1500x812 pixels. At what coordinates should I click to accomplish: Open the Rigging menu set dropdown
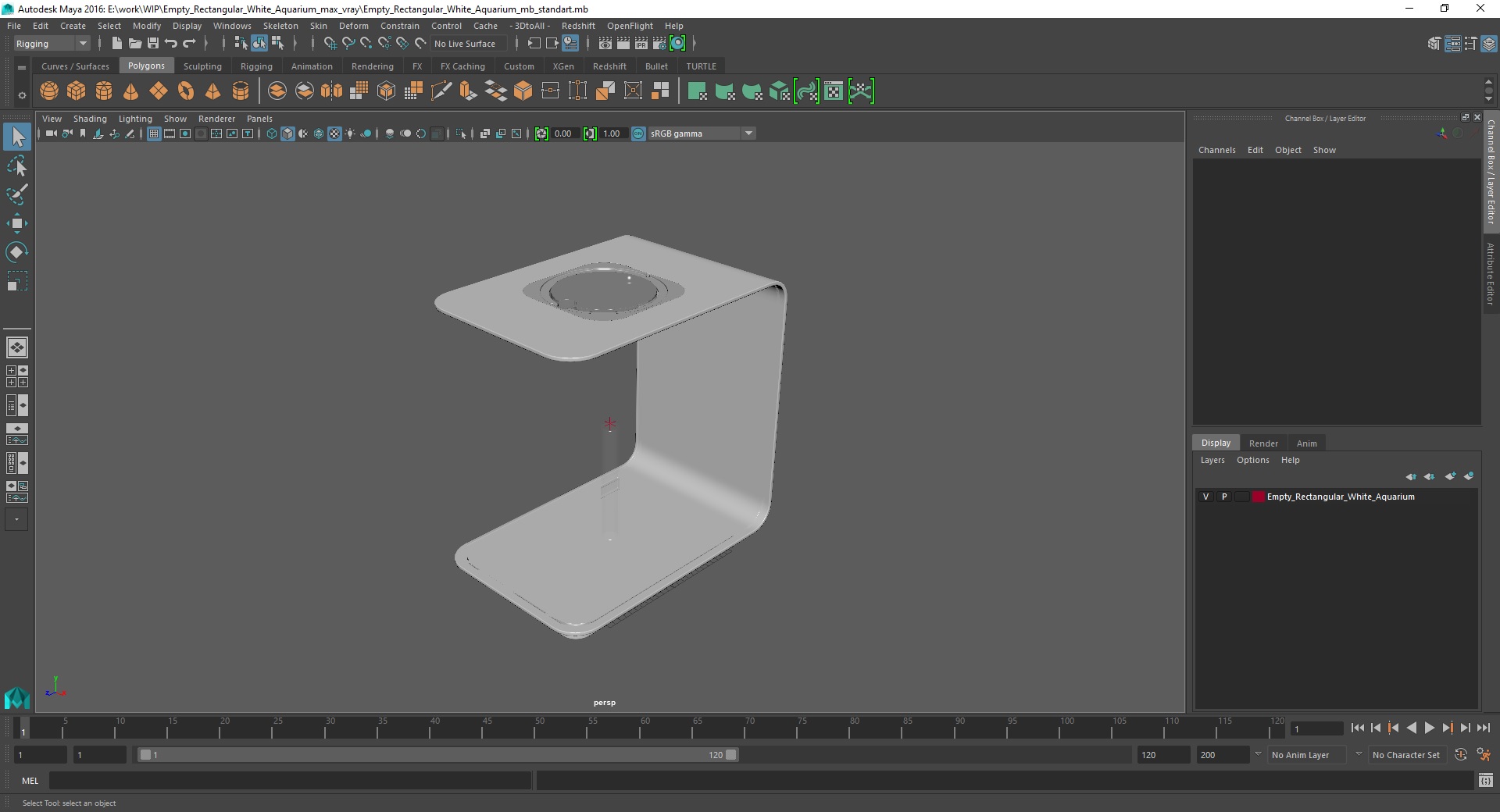tap(52, 44)
